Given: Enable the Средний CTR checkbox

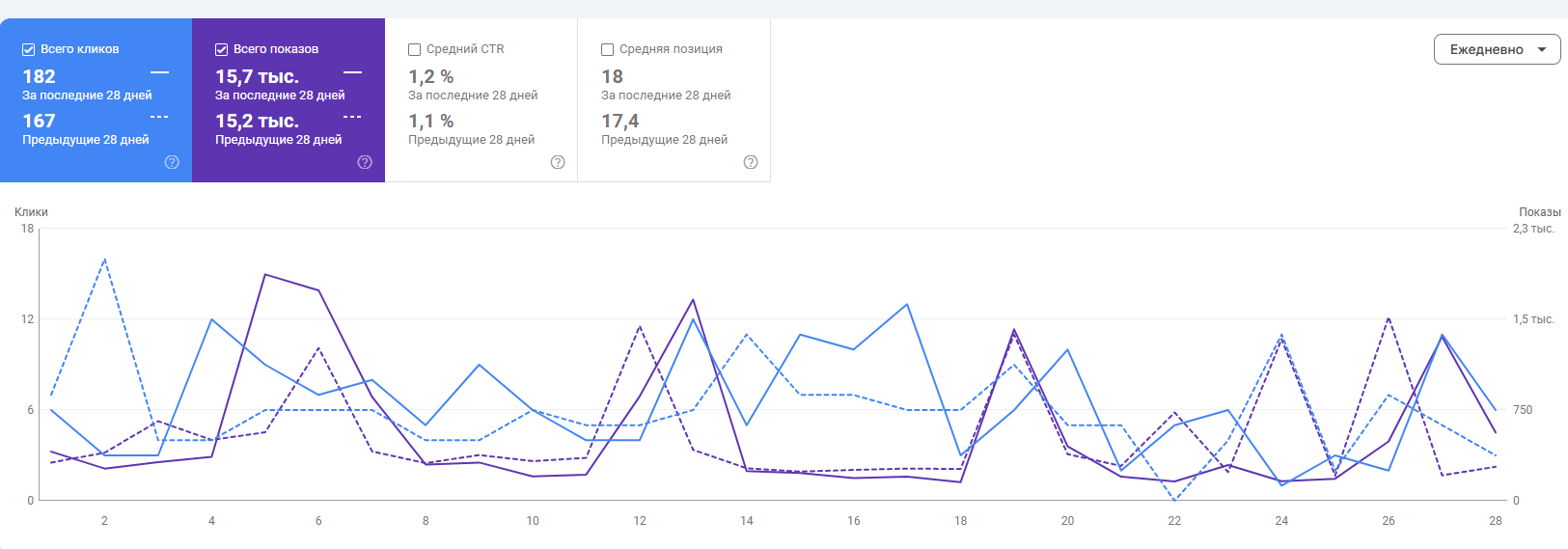Looking at the screenshot, I should [415, 49].
